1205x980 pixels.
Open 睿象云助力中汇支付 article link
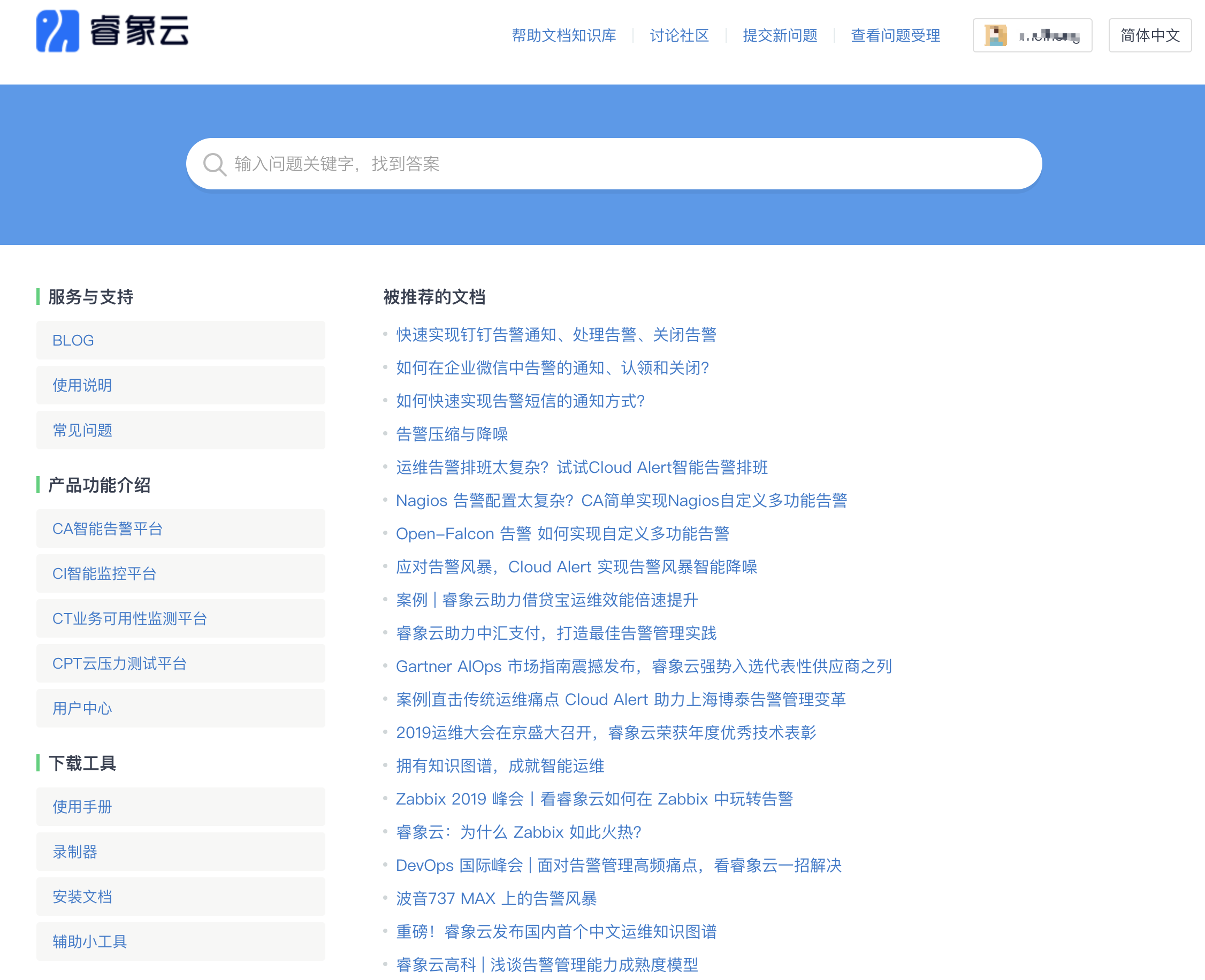pyautogui.click(x=556, y=633)
